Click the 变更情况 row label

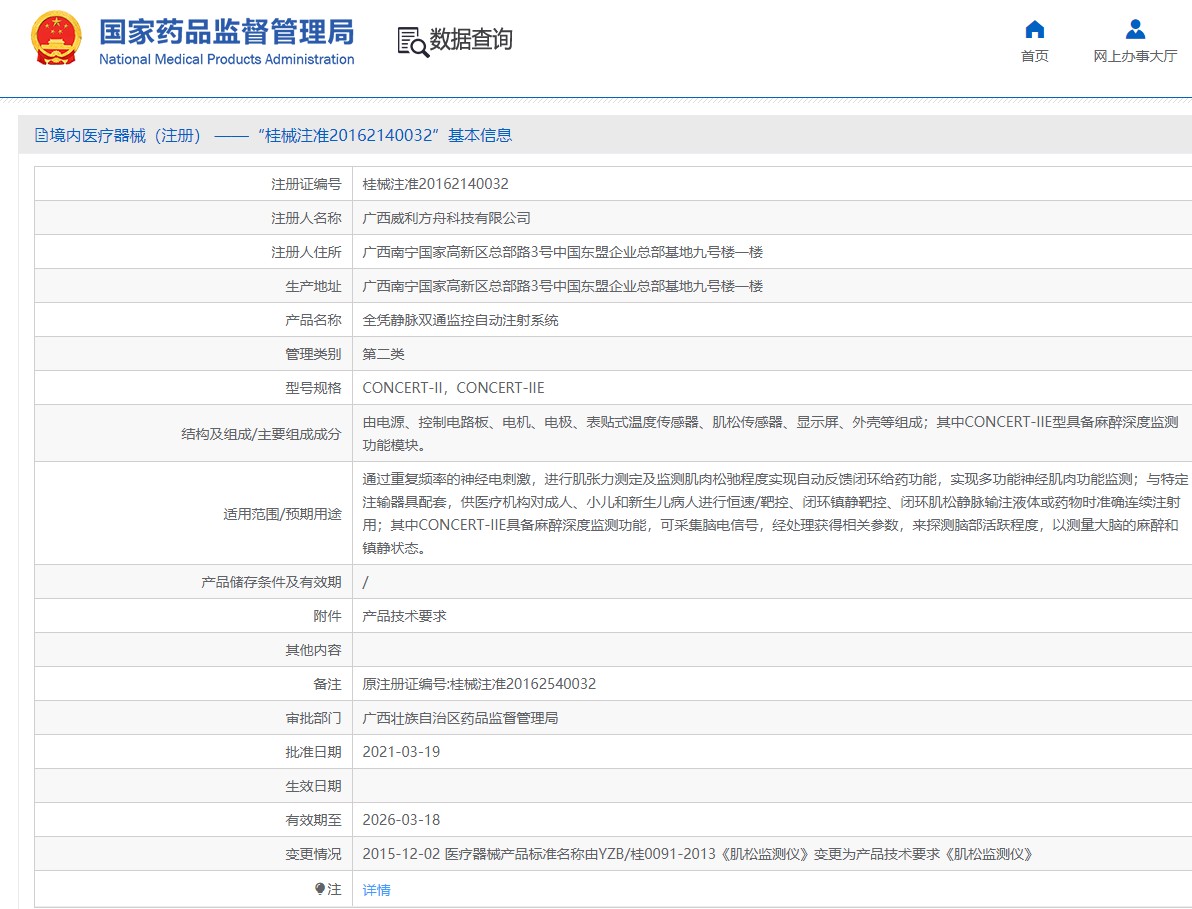coord(313,854)
